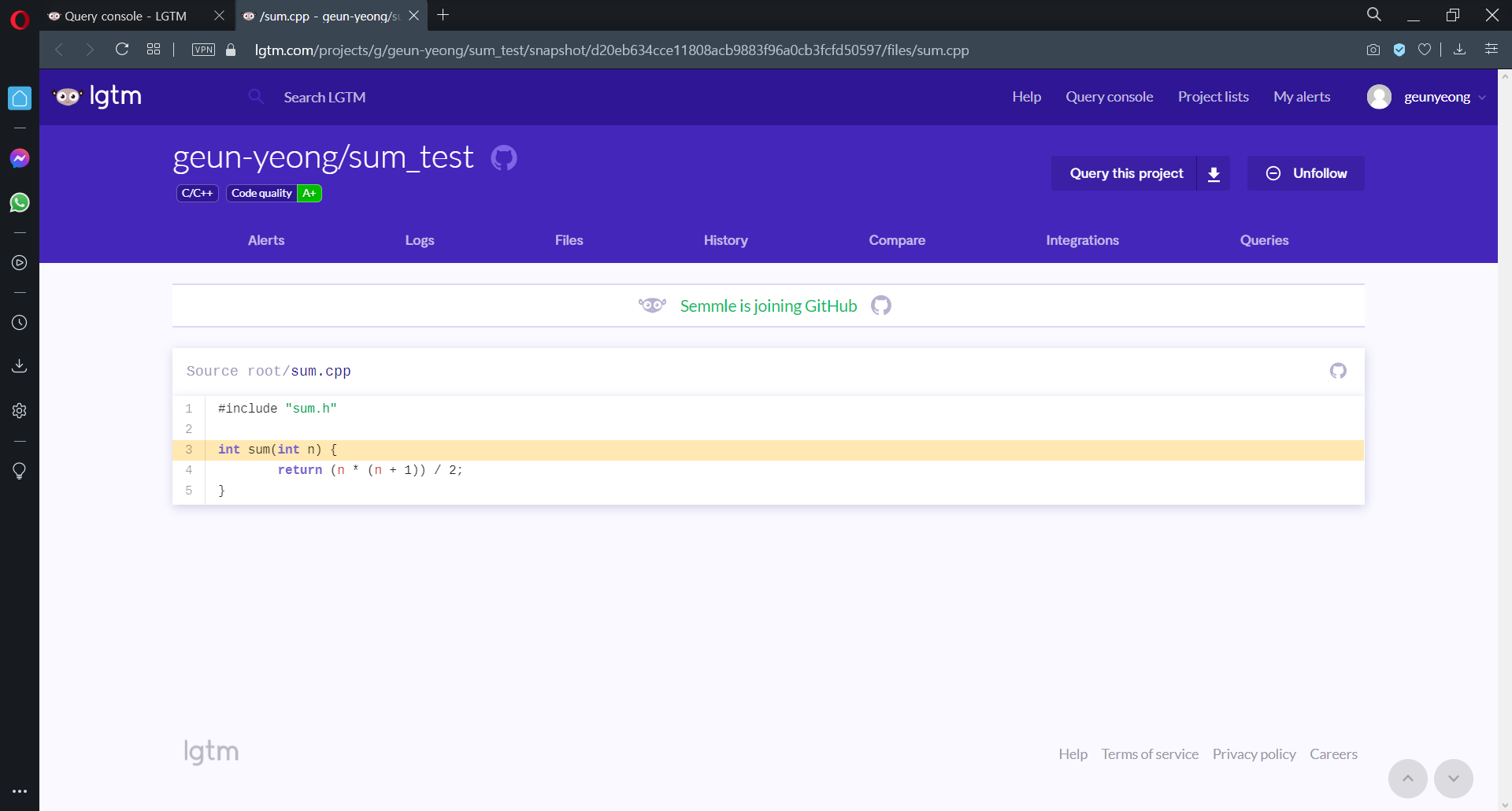Open project GitHub icon beside title
This screenshot has height=811, width=1512.
coord(504,158)
